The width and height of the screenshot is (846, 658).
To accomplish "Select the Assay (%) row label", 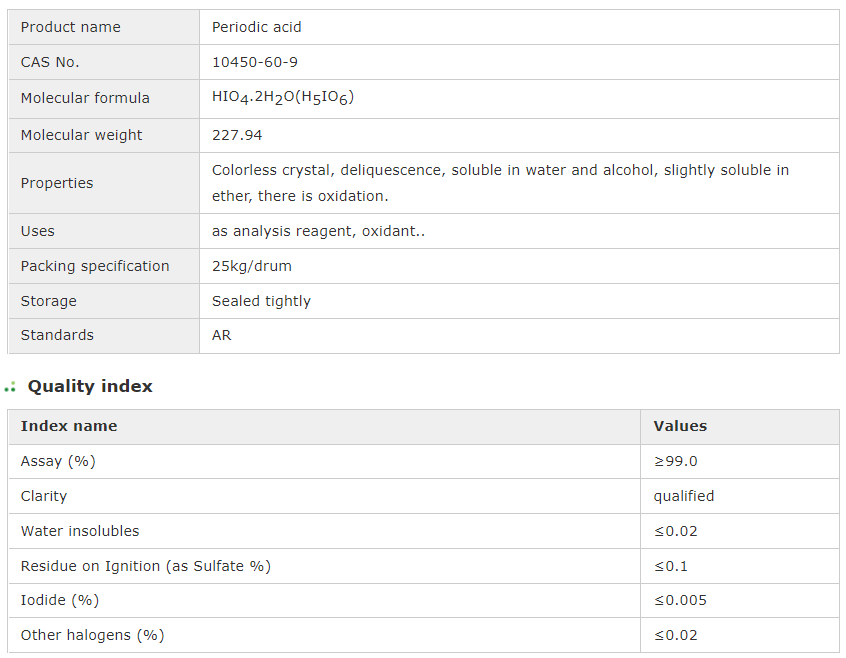I will (x=58, y=461).
